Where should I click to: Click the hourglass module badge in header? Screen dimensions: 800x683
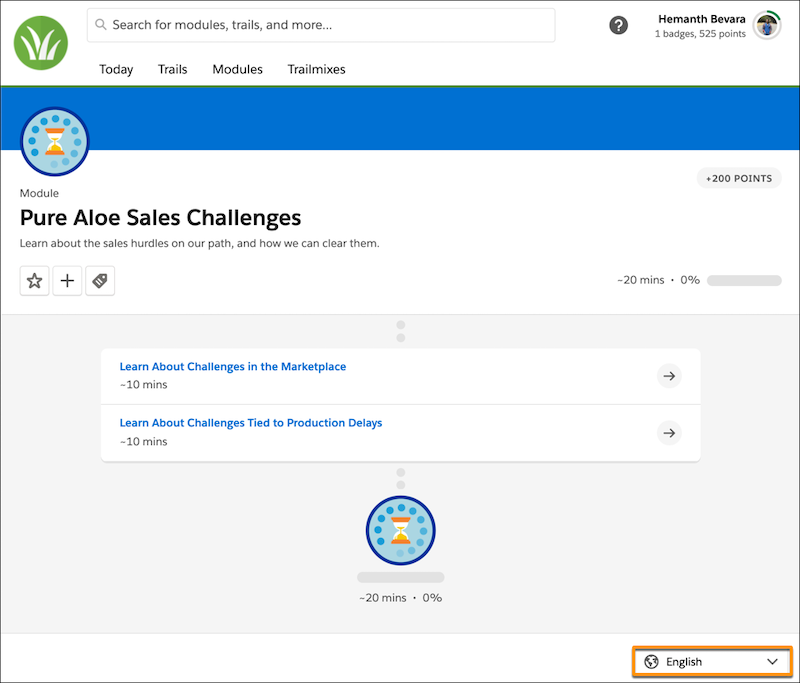55,142
